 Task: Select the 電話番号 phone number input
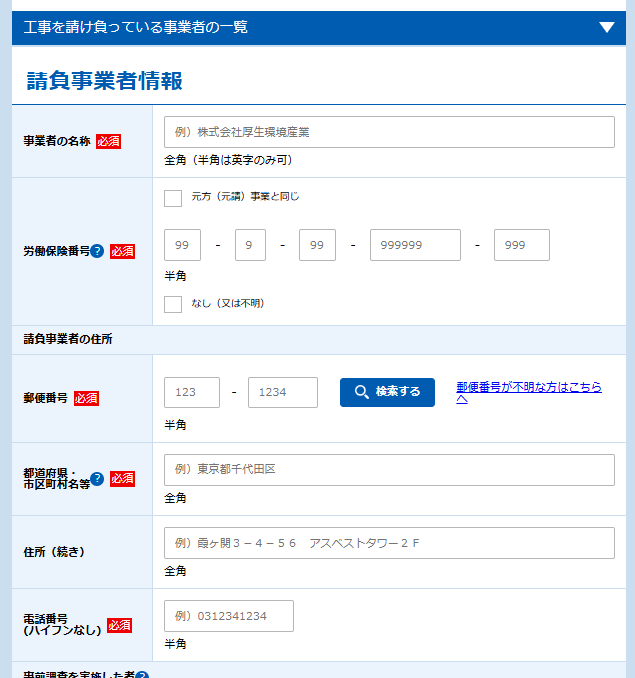[228, 616]
